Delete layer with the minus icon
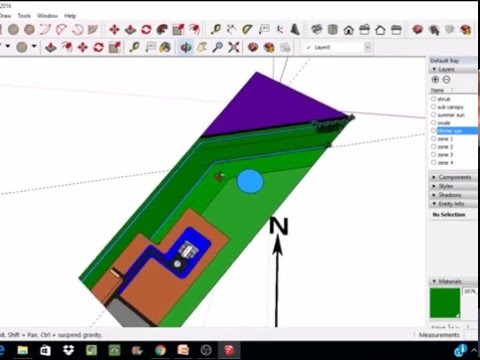 (x=446, y=79)
